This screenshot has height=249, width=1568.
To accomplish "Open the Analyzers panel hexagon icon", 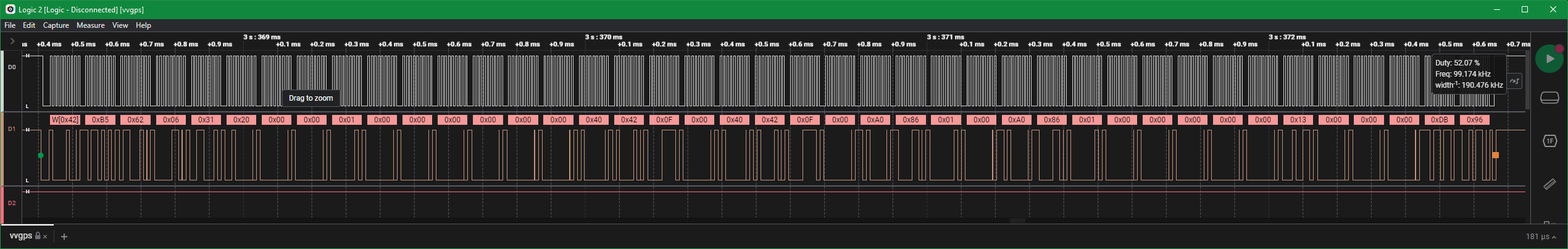I will 1549,141.
